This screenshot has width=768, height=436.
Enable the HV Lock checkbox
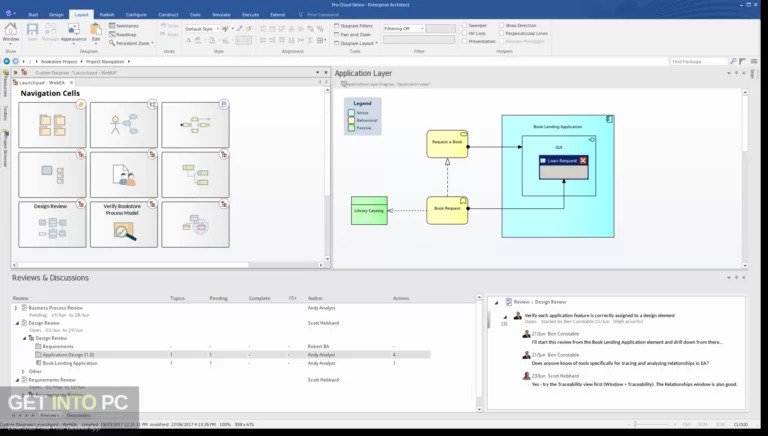coord(464,33)
